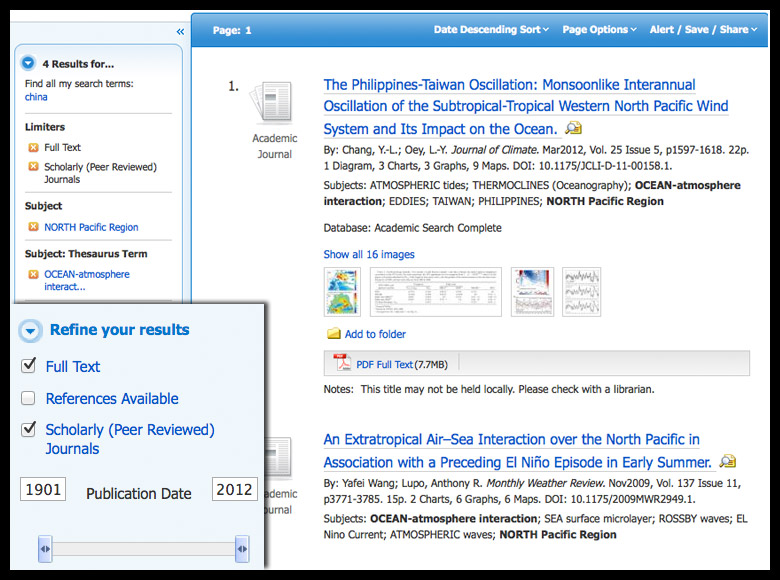The image size is (780, 580).
Task: Click the preview magnifier icon beside first result title
Action: (573, 129)
